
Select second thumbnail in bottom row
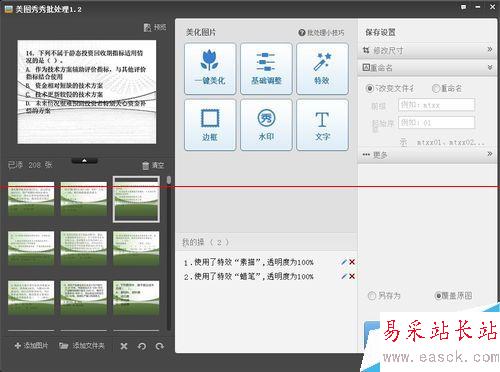(x=84, y=298)
